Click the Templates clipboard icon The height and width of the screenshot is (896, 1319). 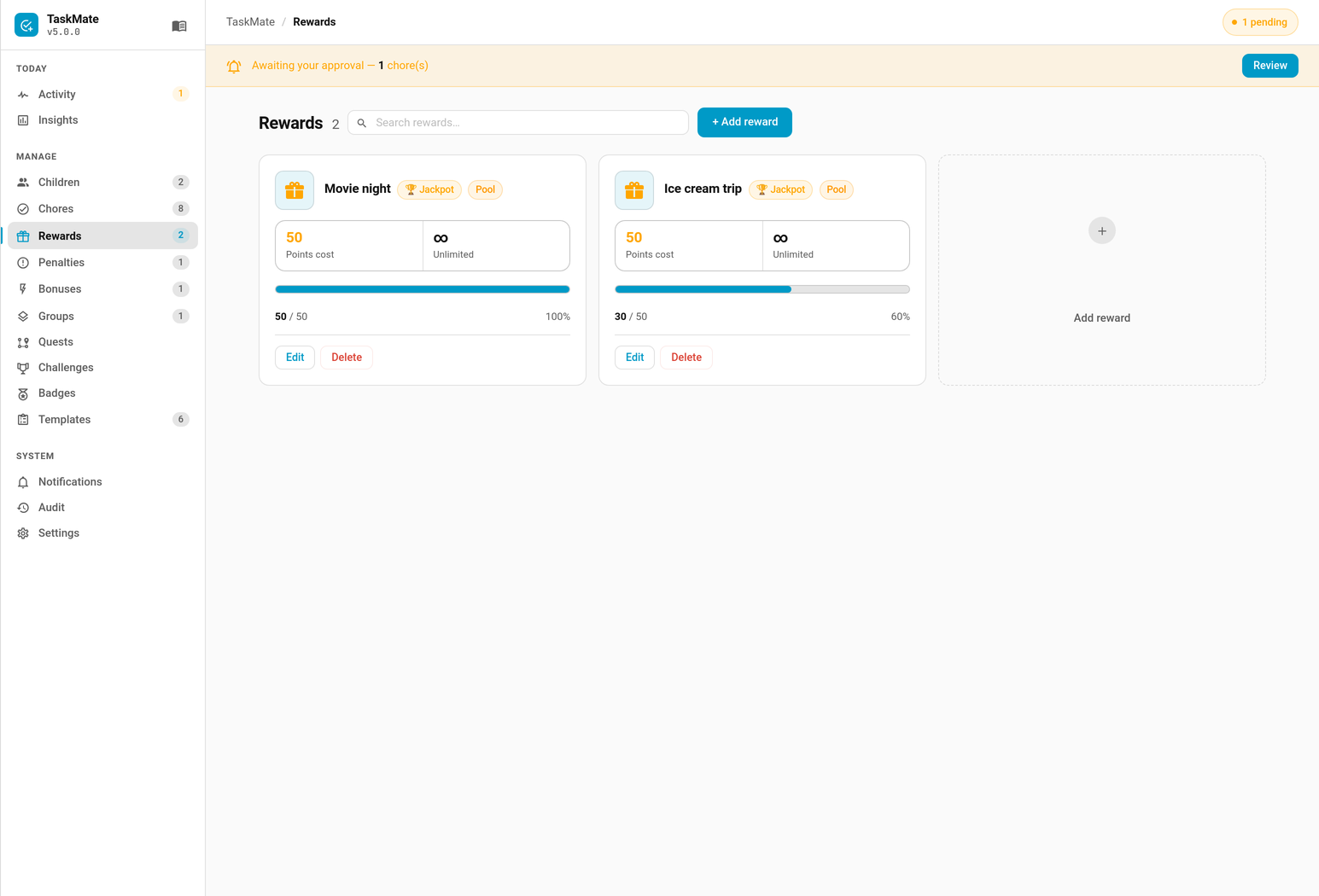23,420
